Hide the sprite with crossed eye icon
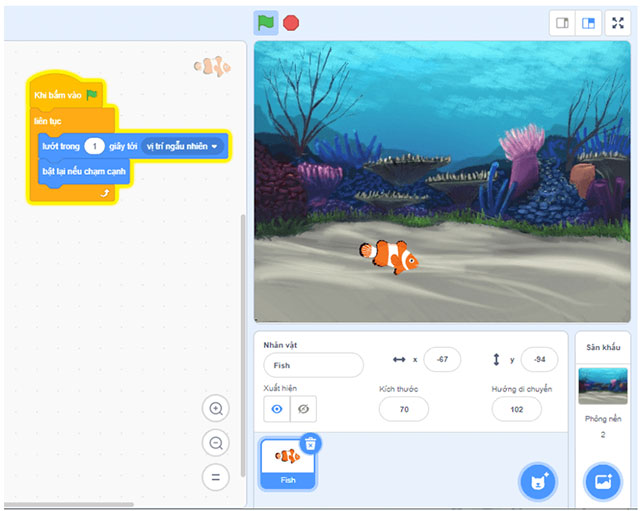This screenshot has width=640, height=511. pos(303,409)
